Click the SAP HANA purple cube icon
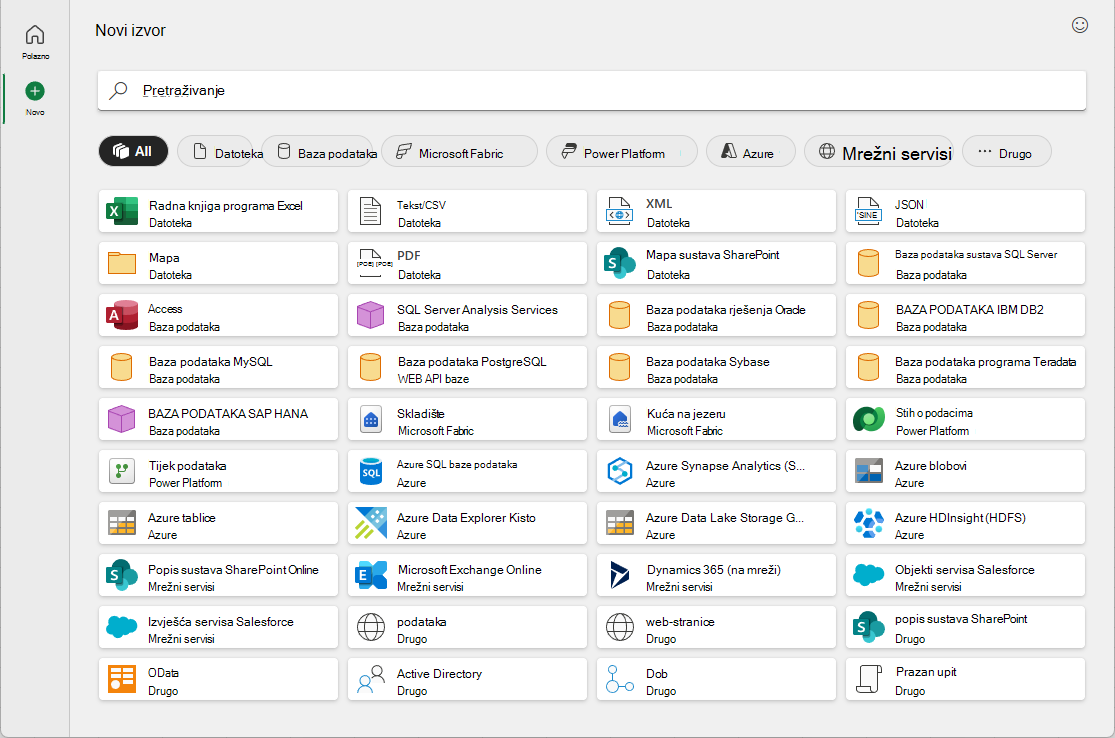The image size is (1115, 738). [122, 419]
